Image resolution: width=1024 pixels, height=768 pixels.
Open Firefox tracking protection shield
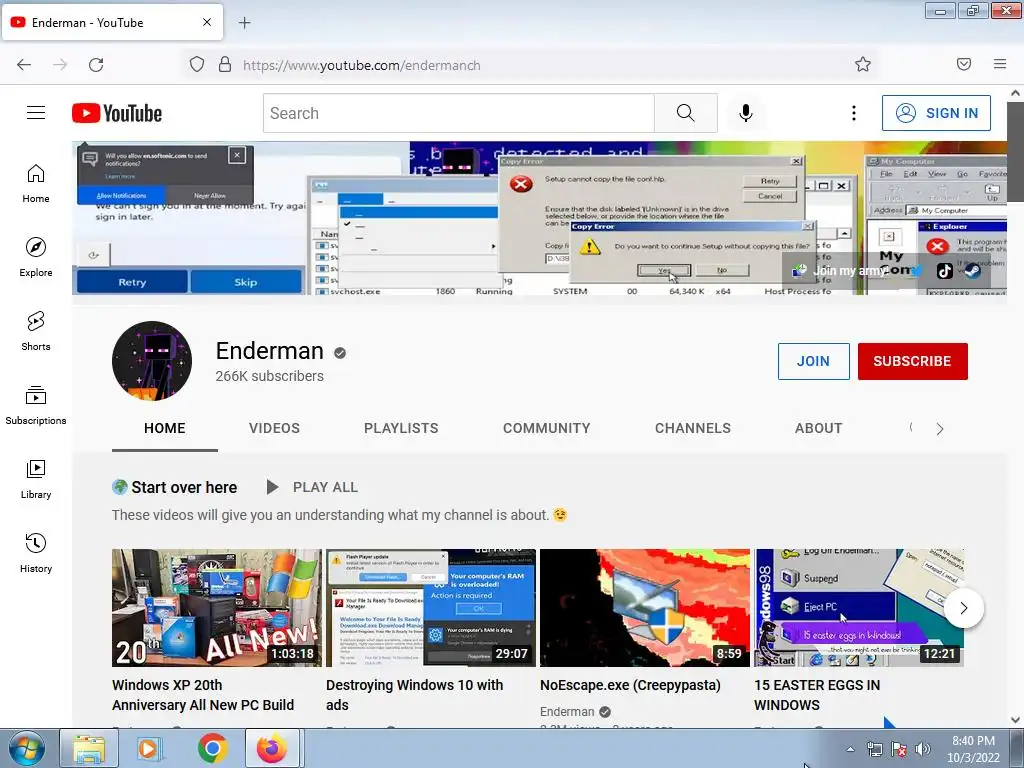tap(197, 64)
